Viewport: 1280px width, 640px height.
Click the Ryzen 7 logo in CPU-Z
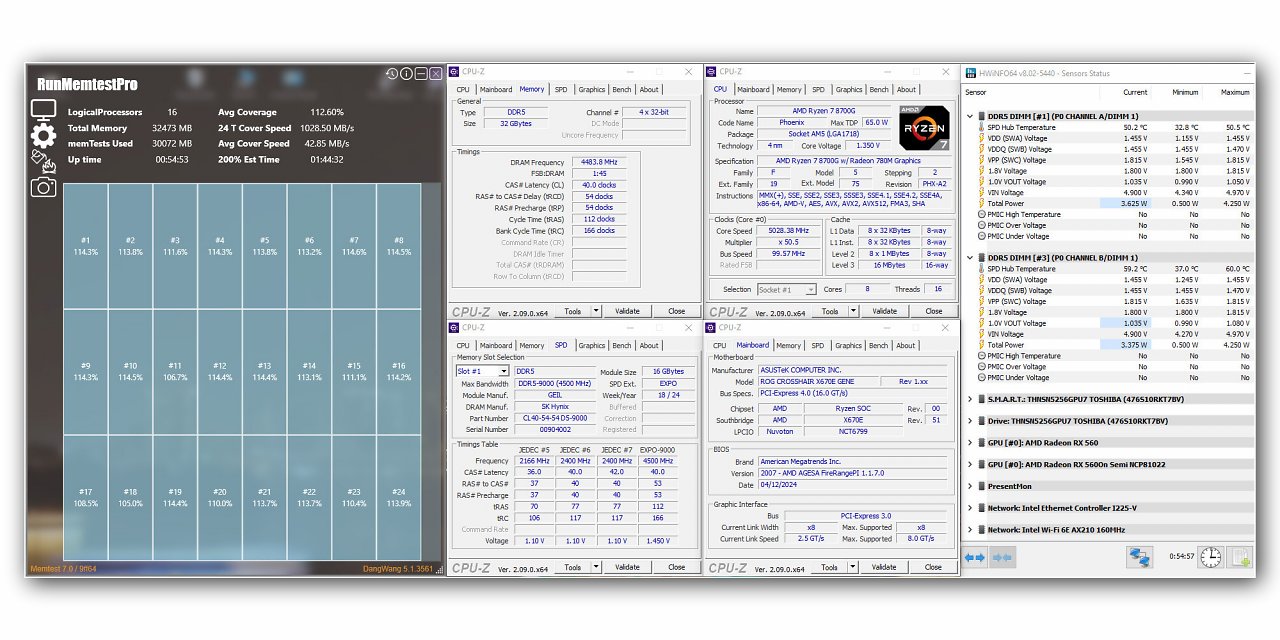924,127
